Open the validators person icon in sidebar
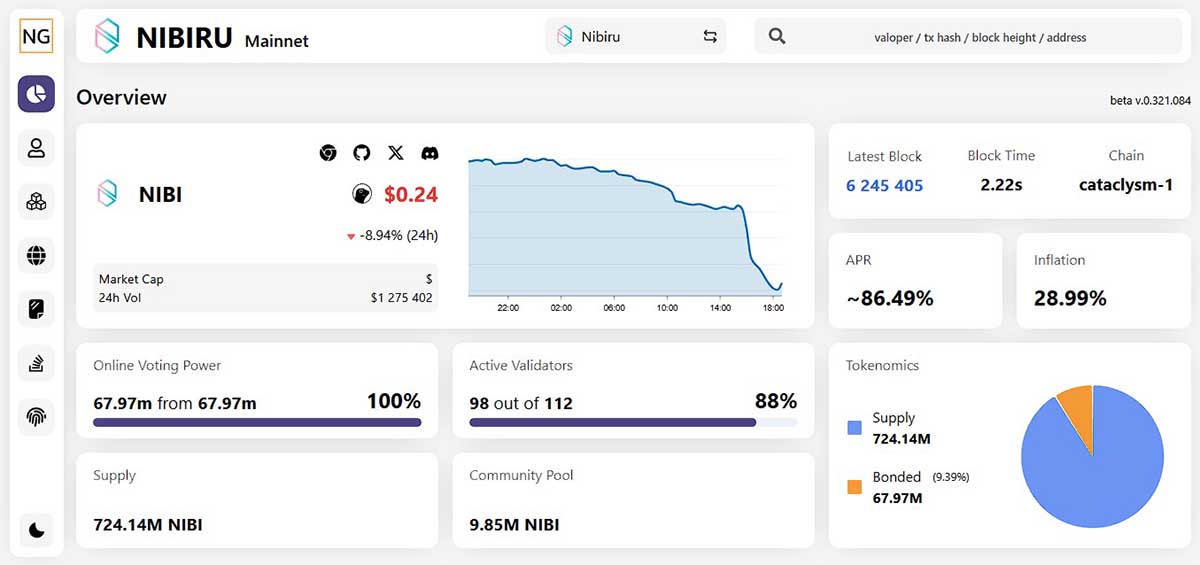 point(36,148)
